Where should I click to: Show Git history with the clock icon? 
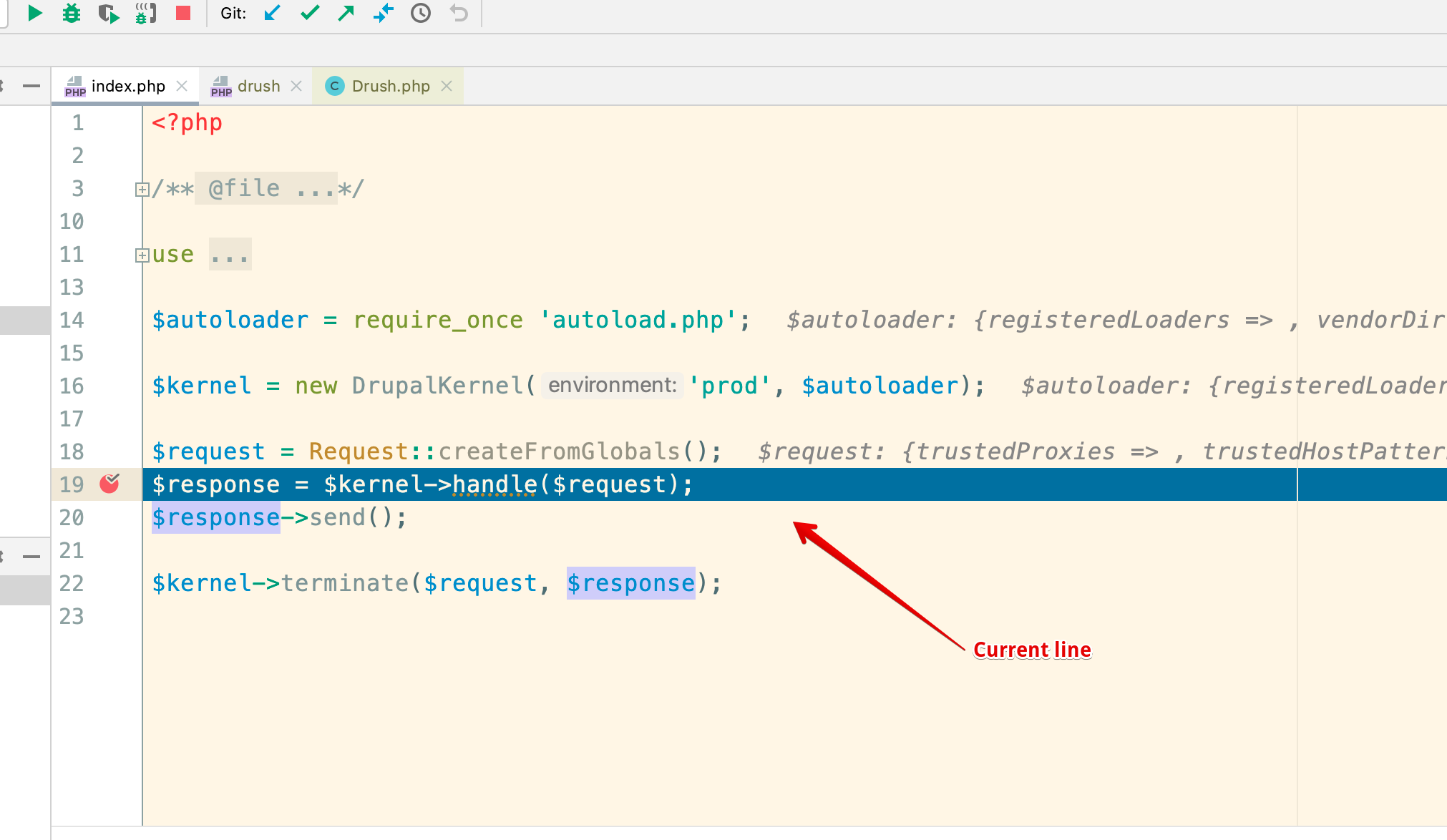click(421, 13)
